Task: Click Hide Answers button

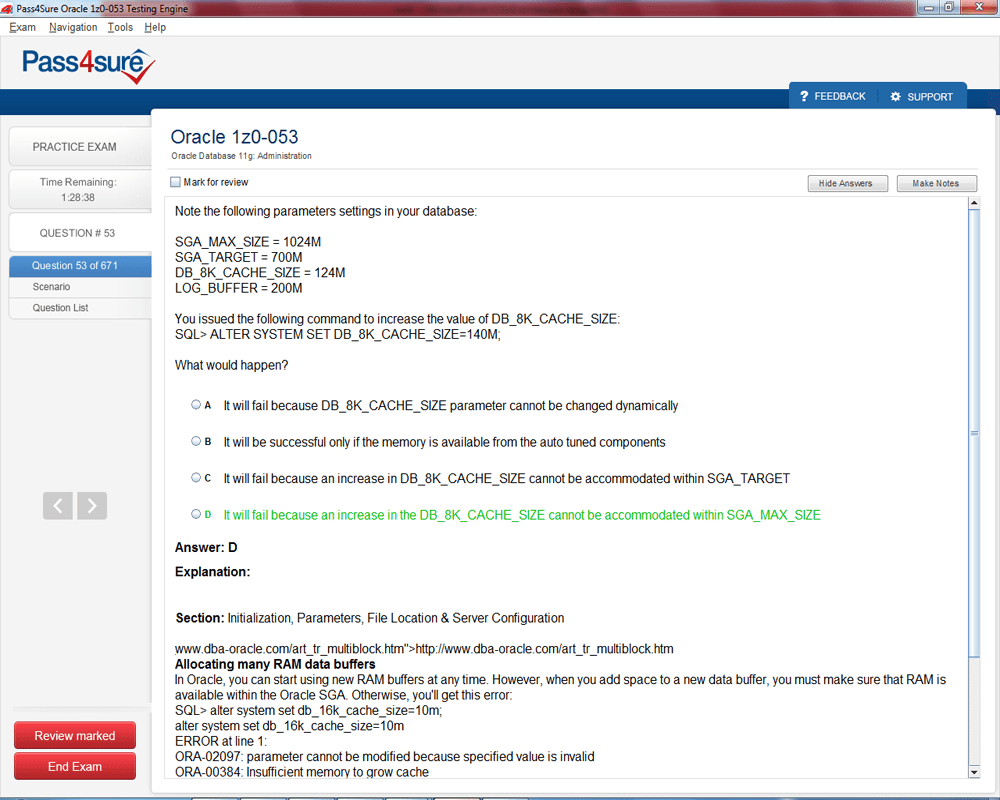Action: (848, 183)
